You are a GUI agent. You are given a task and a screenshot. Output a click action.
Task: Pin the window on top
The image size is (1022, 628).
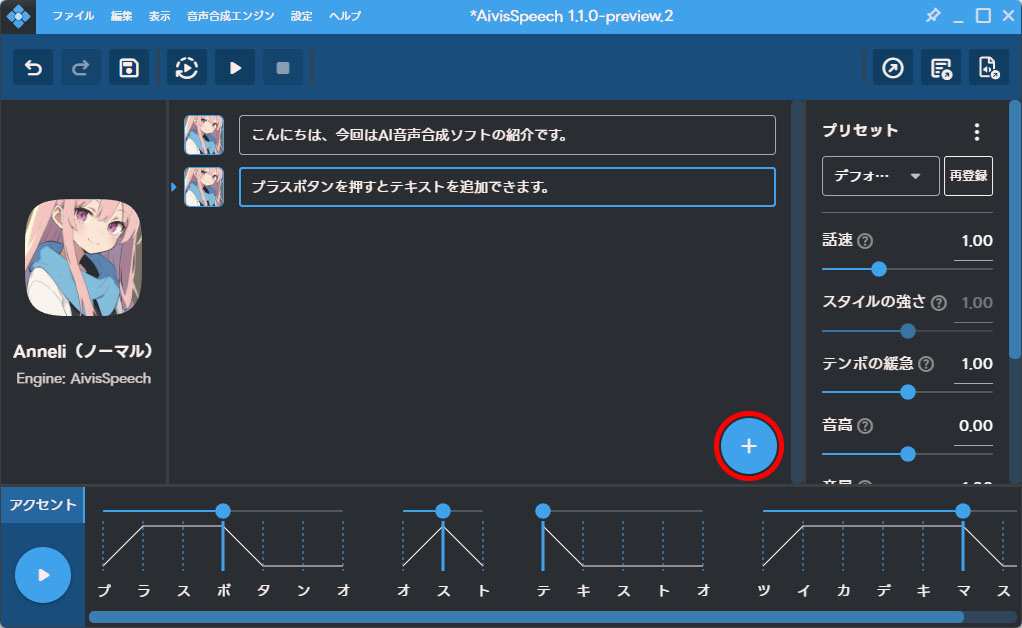point(933,16)
